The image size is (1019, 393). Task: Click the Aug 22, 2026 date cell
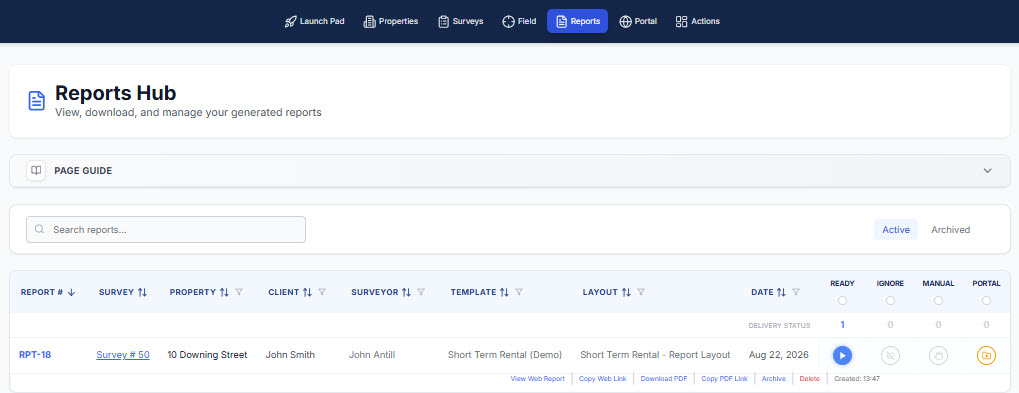[x=779, y=355]
